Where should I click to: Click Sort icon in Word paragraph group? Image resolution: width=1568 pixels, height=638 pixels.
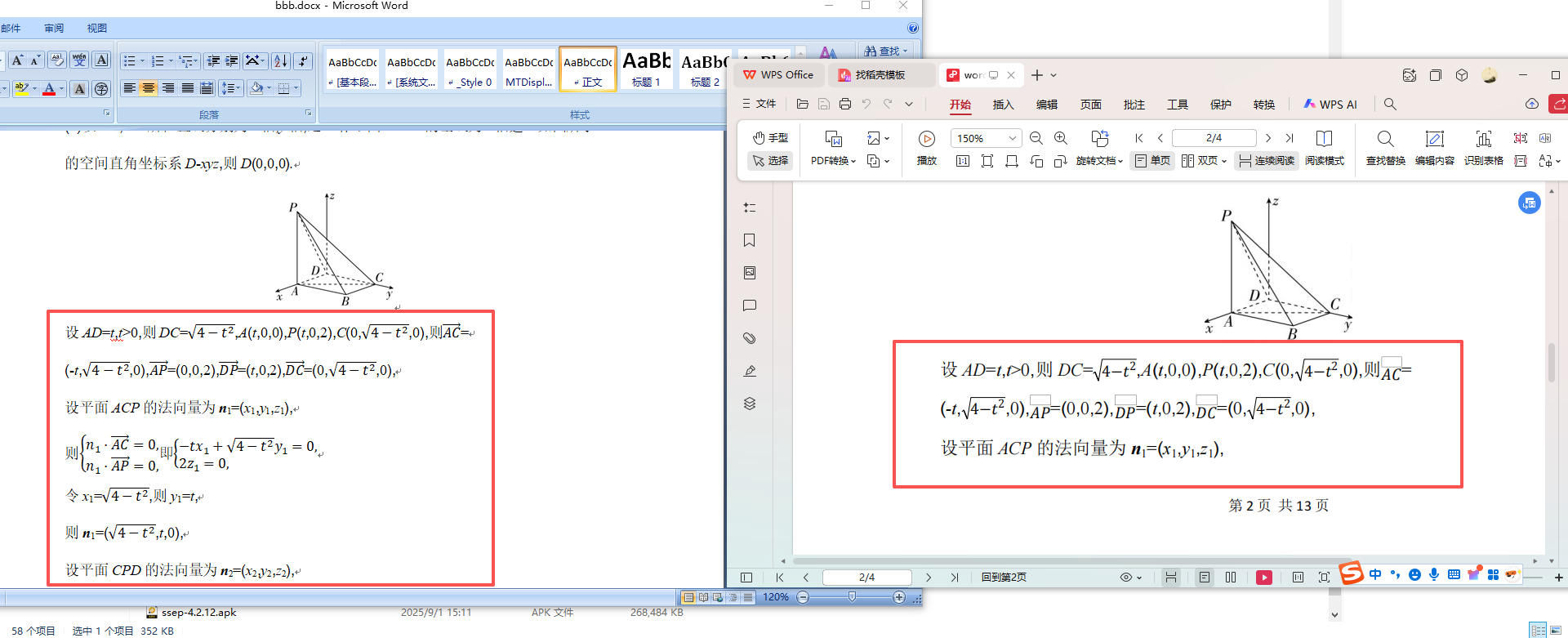[x=280, y=60]
